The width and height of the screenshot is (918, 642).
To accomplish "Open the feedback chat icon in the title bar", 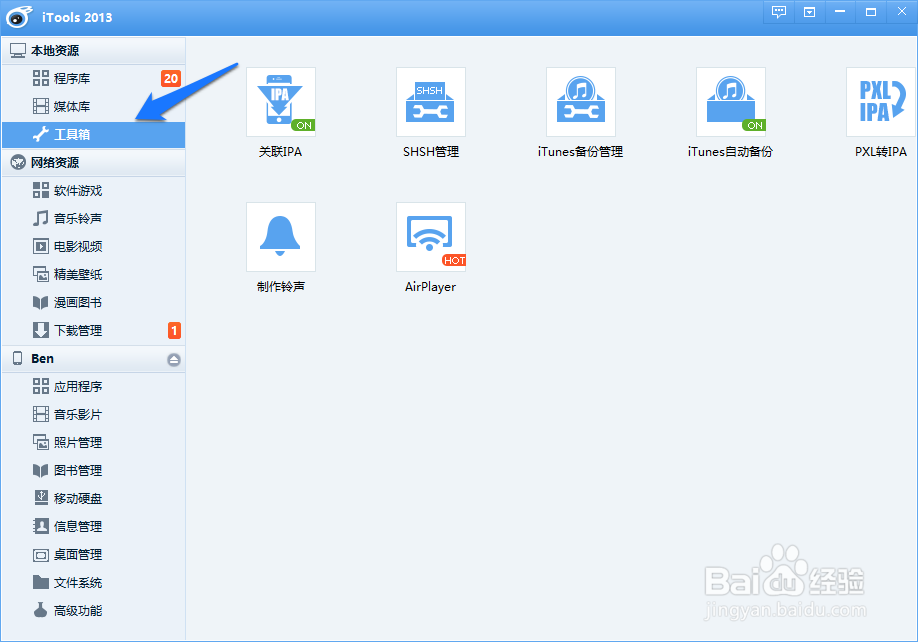I will [779, 12].
